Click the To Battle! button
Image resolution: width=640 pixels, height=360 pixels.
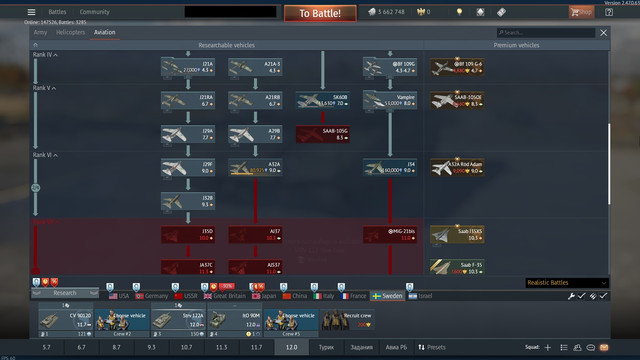320,13
